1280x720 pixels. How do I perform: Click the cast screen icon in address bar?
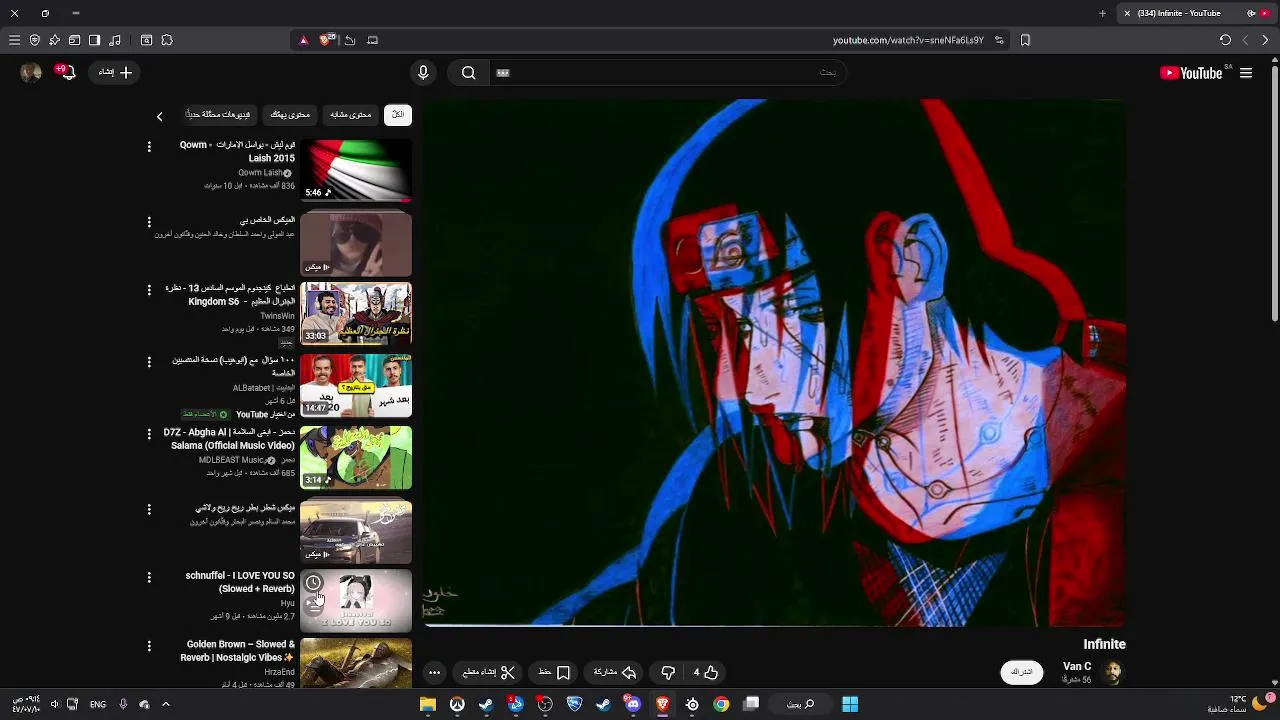pyautogui.click(x=373, y=40)
